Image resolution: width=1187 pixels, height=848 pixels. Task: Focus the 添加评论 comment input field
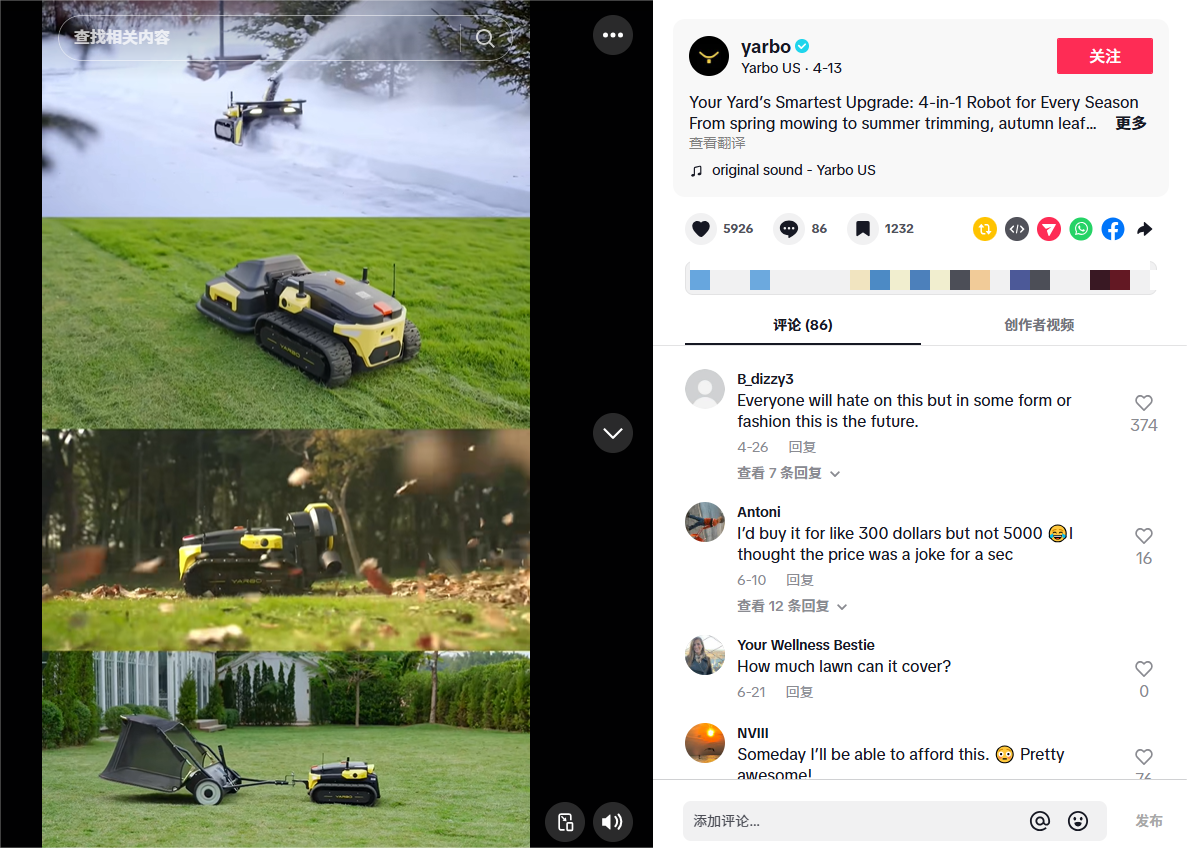[x=855, y=822]
